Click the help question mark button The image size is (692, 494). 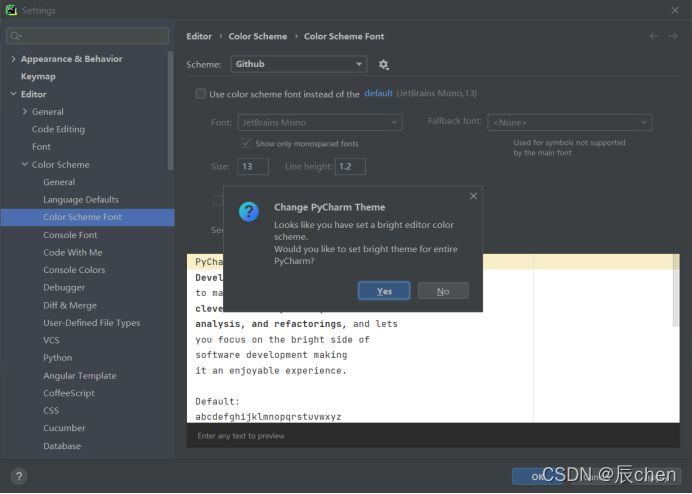19,476
